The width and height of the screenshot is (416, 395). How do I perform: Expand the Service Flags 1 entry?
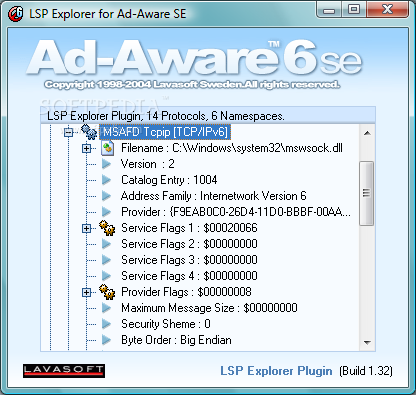(86, 228)
